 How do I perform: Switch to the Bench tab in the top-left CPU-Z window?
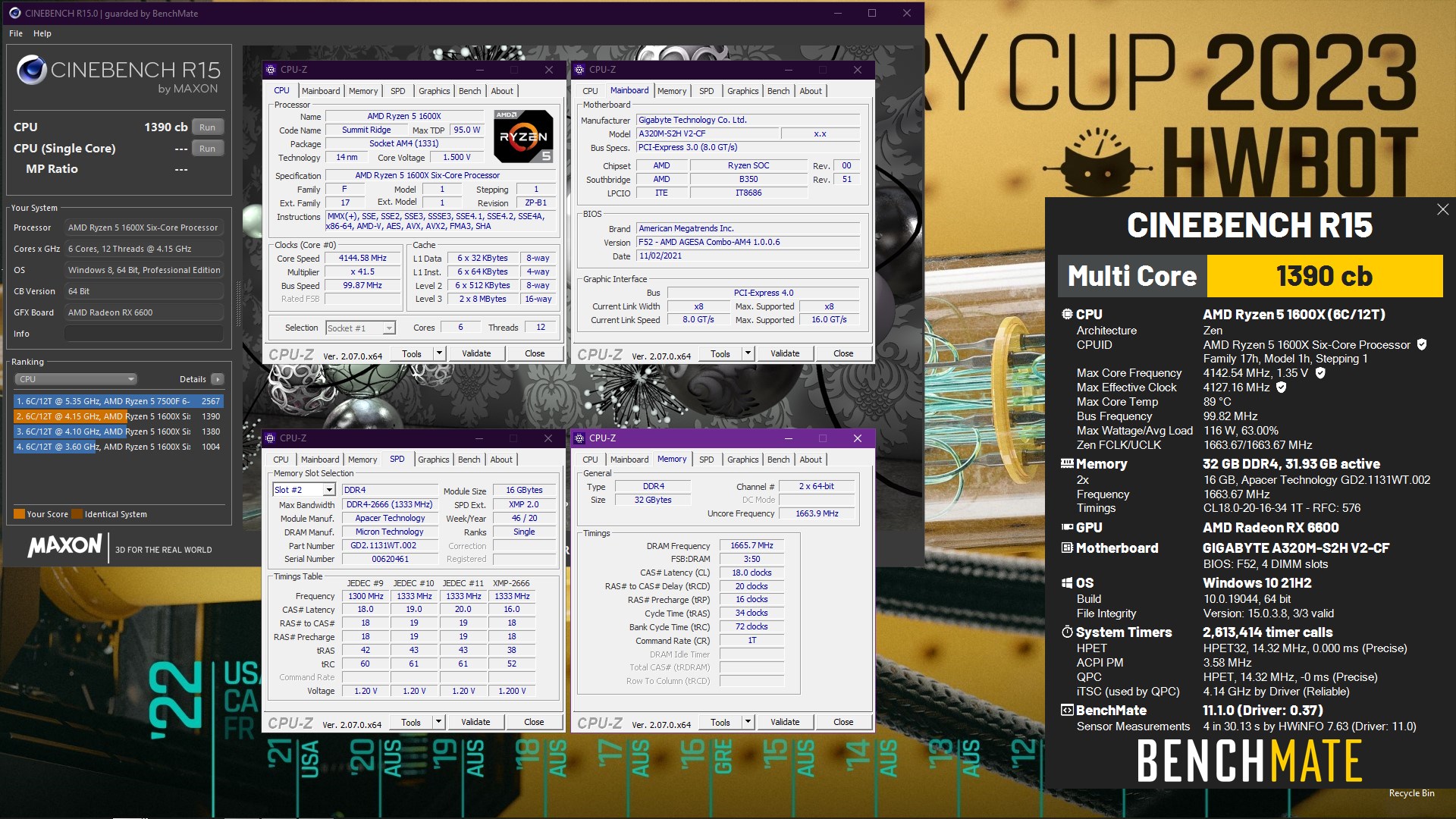point(469,91)
